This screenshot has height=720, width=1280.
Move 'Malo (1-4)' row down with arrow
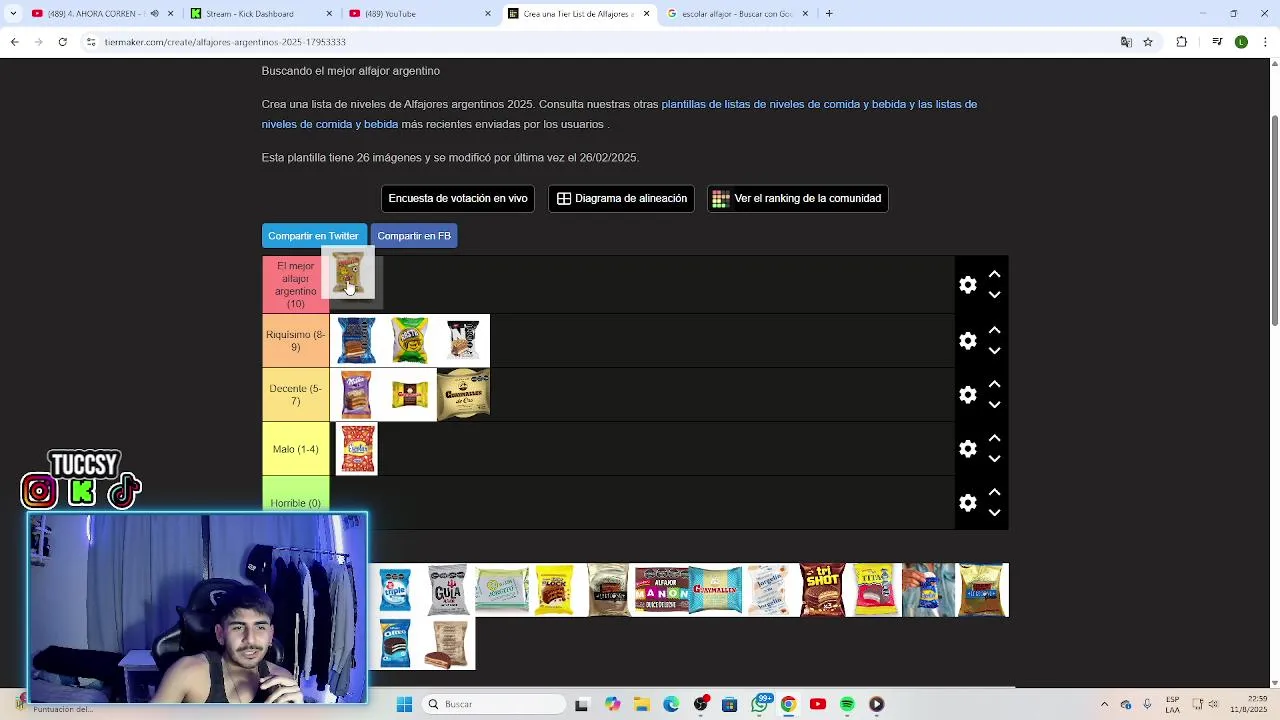point(994,459)
